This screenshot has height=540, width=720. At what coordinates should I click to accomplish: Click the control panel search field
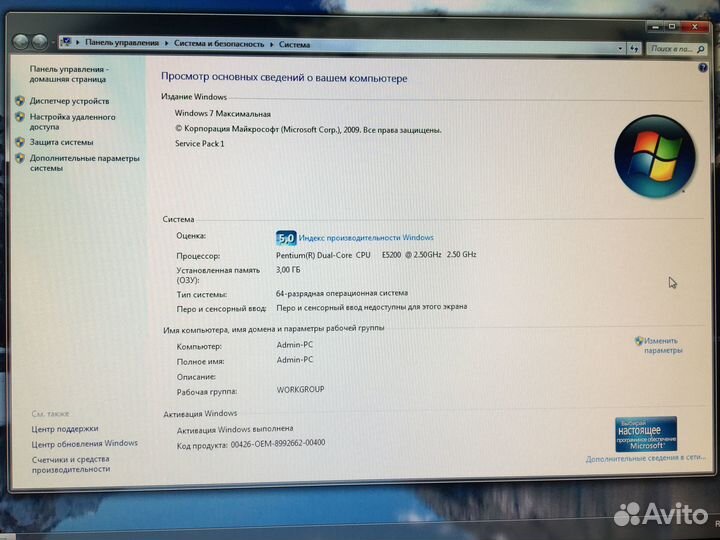click(x=672, y=47)
